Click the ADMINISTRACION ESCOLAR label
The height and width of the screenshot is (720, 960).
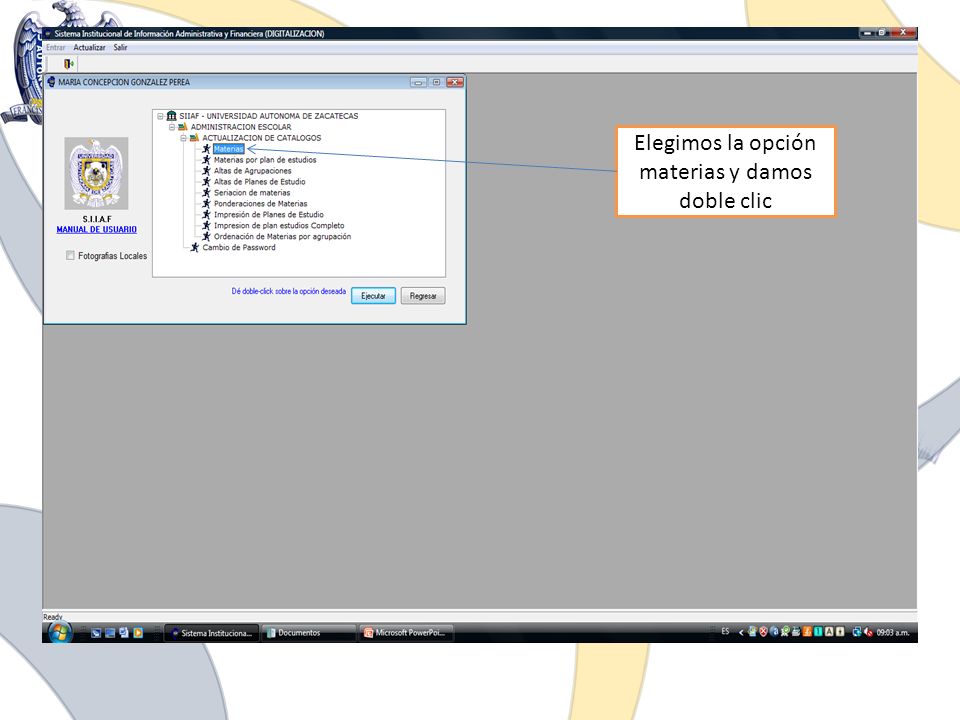pos(241,127)
